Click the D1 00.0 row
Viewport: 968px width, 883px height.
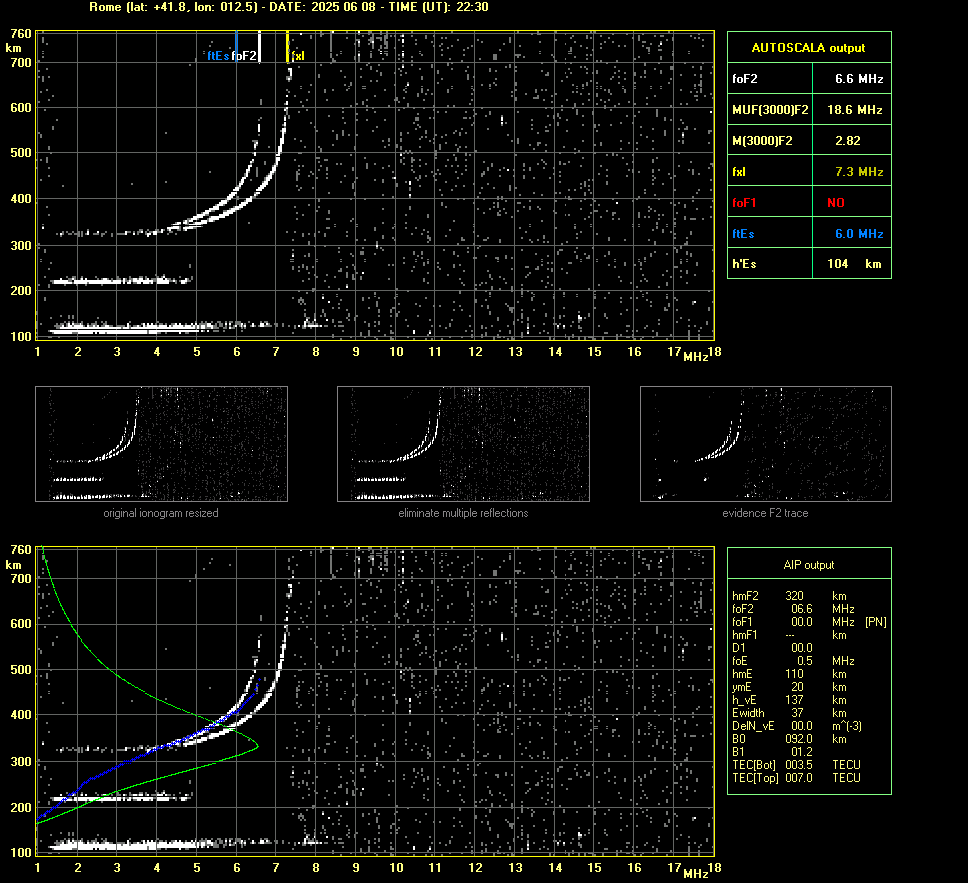(x=772, y=648)
